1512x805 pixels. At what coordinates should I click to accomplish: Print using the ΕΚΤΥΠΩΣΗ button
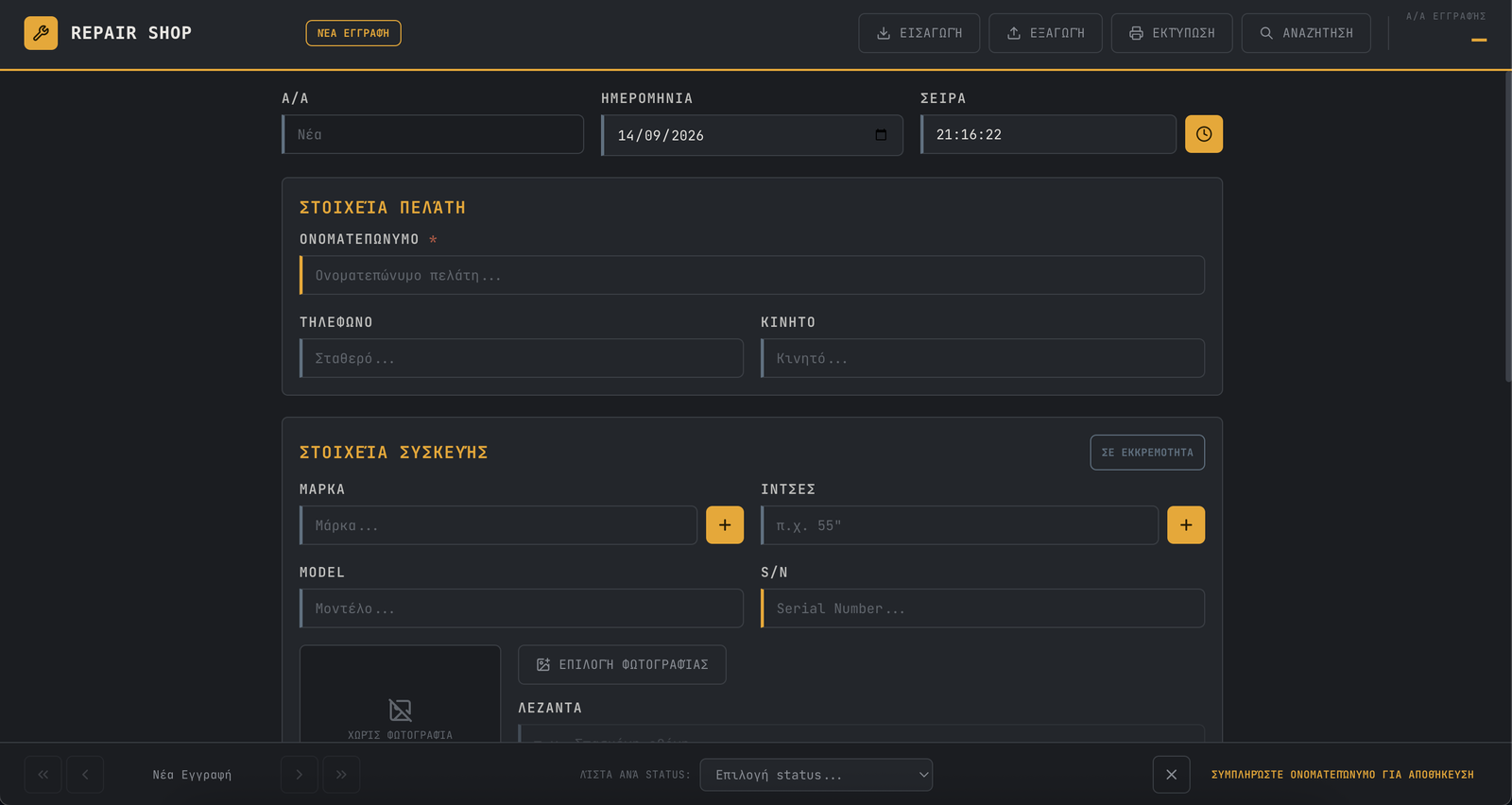point(1172,33)
